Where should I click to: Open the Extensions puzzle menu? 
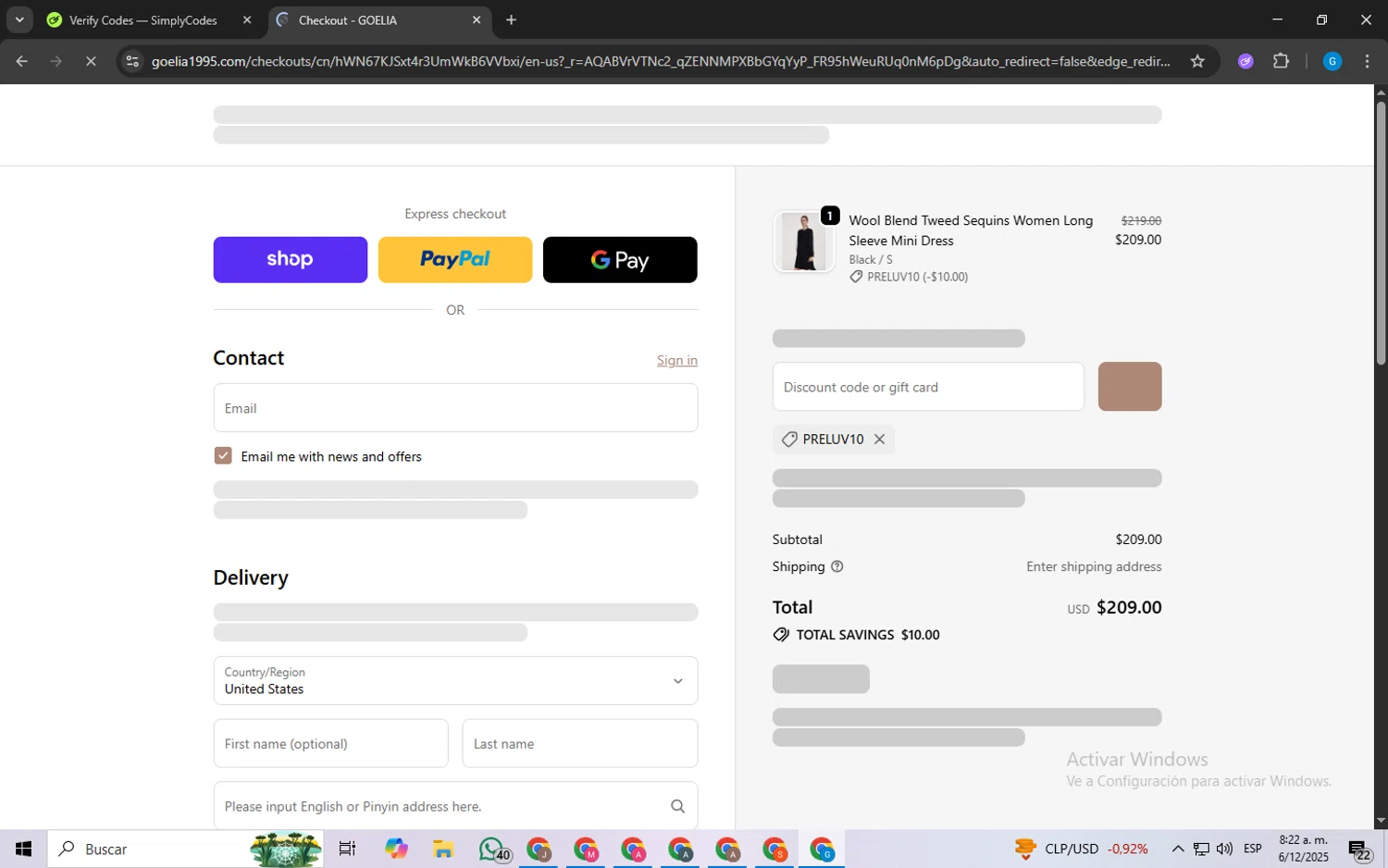(x=1281, y=61)
